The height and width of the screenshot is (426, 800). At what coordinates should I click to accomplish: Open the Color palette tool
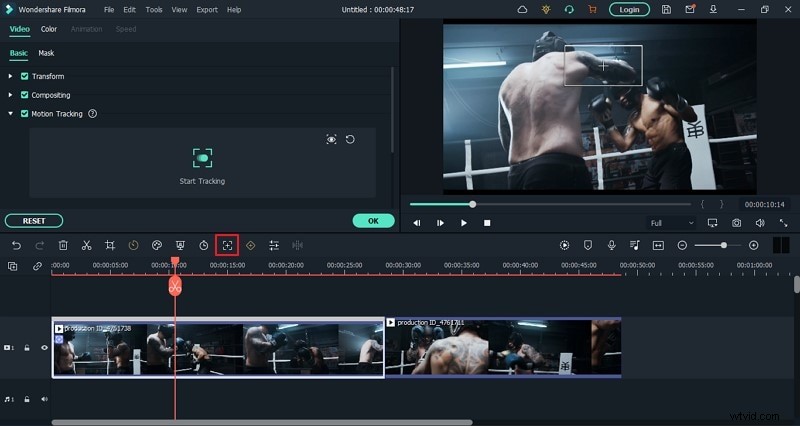point(157,245)
